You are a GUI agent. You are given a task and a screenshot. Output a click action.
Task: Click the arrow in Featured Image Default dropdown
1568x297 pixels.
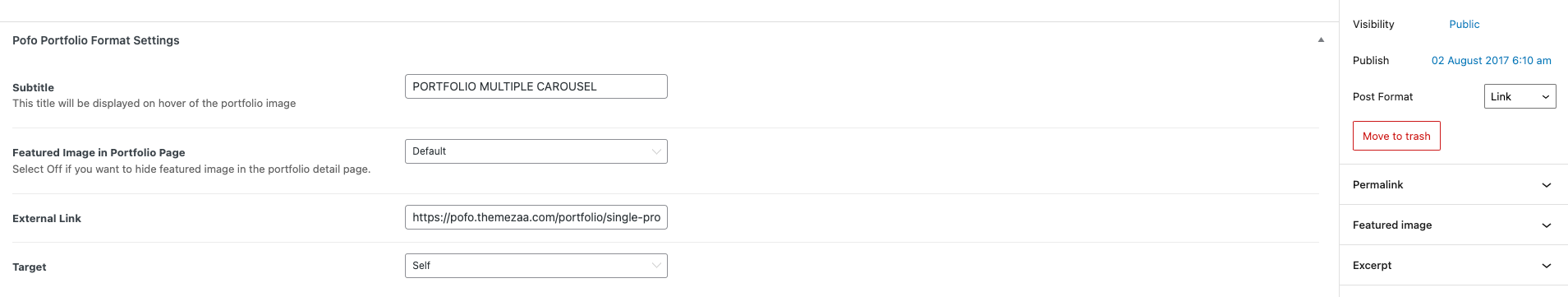coord(655,151)
